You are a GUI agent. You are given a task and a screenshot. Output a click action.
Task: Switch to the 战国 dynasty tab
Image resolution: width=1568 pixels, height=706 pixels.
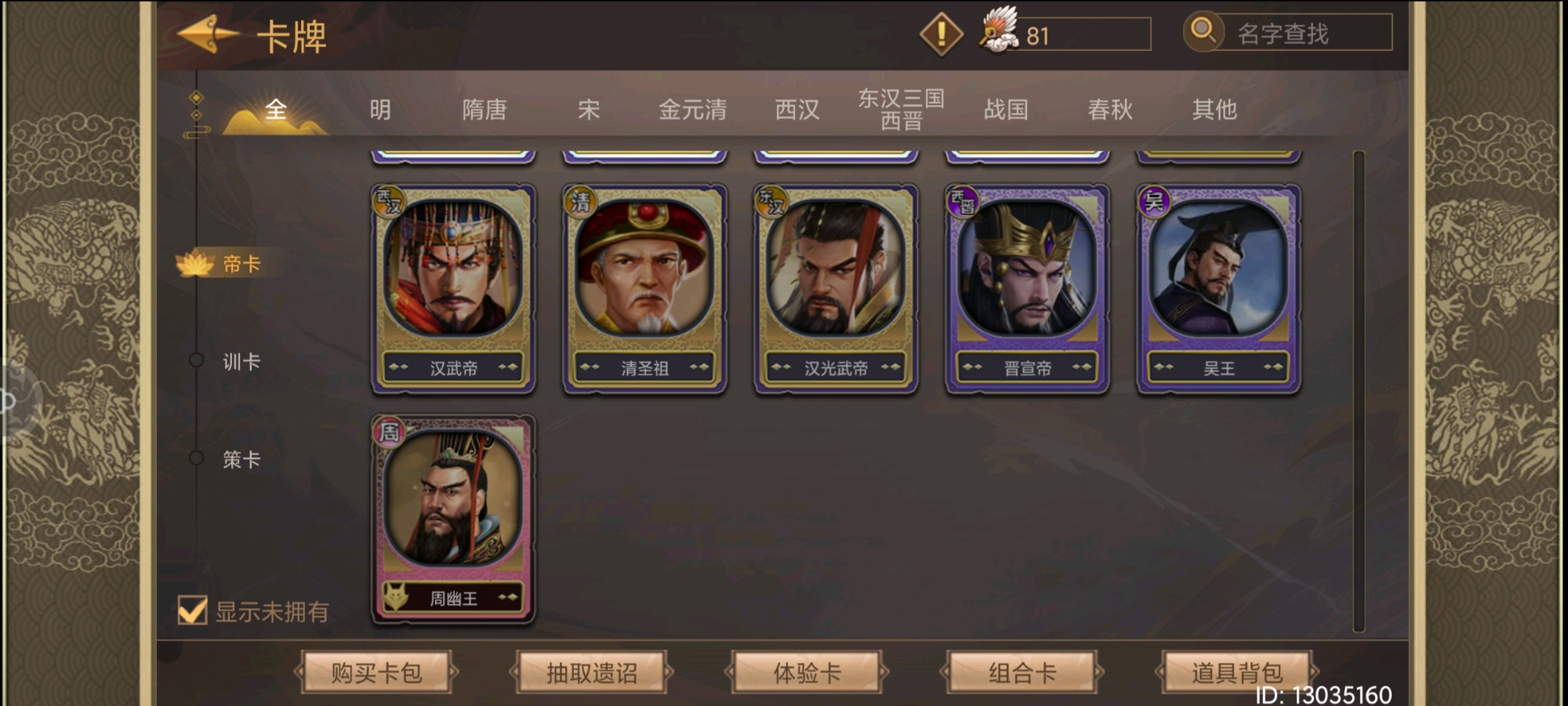(x=1006, y=109)
